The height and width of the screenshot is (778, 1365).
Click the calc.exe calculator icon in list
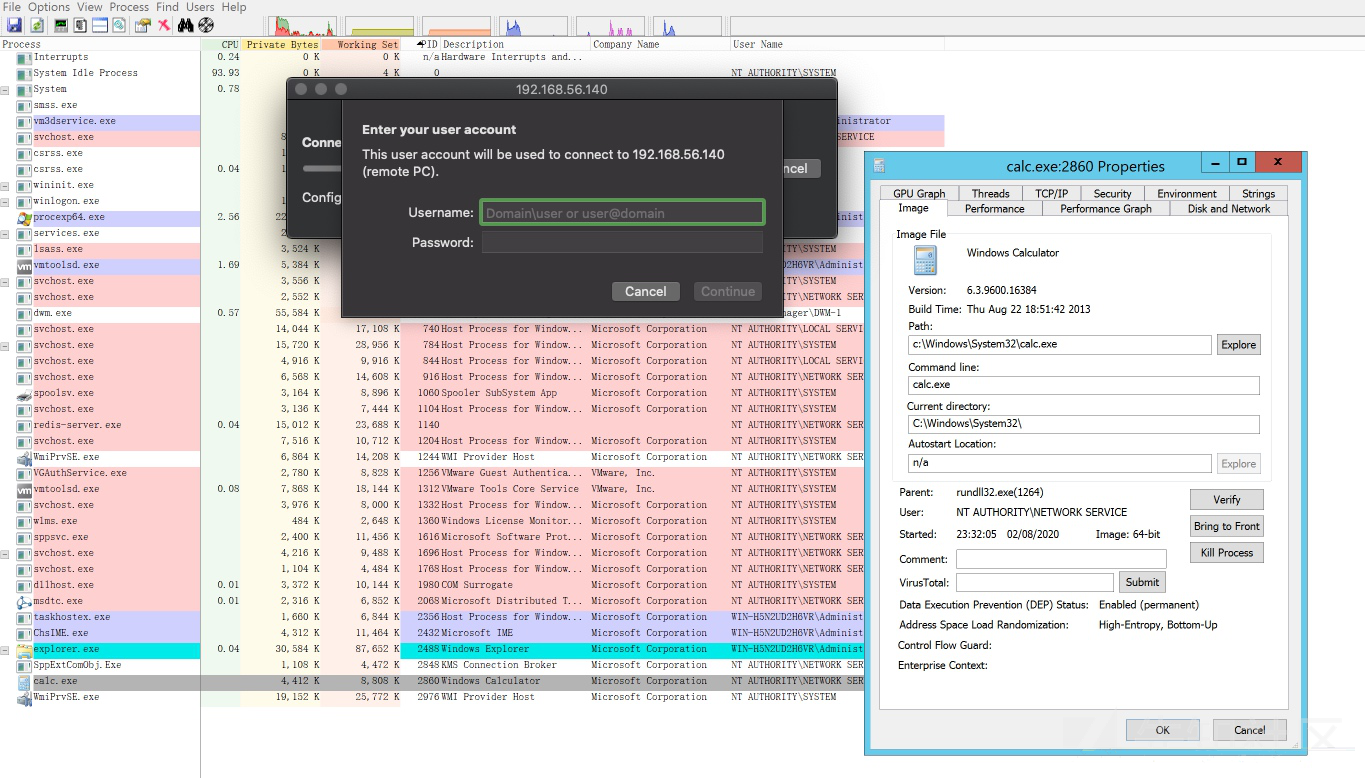(x=24, y=681)
